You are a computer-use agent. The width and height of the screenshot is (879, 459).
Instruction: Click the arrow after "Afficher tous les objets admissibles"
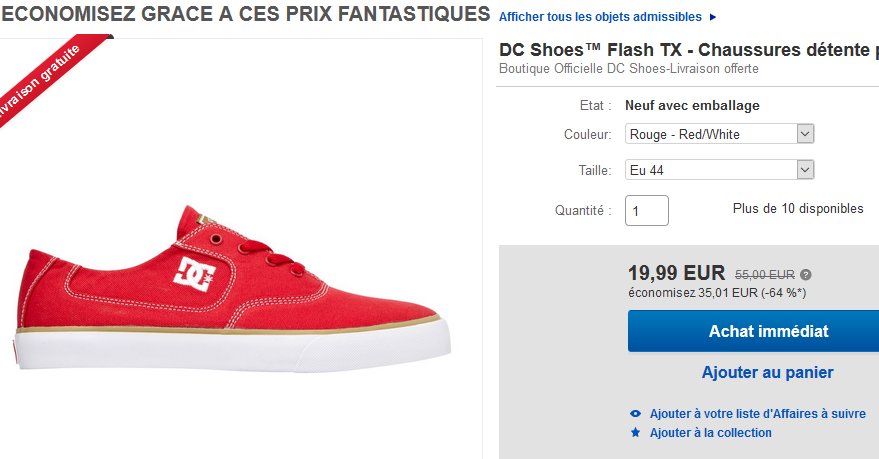[712, 17]
